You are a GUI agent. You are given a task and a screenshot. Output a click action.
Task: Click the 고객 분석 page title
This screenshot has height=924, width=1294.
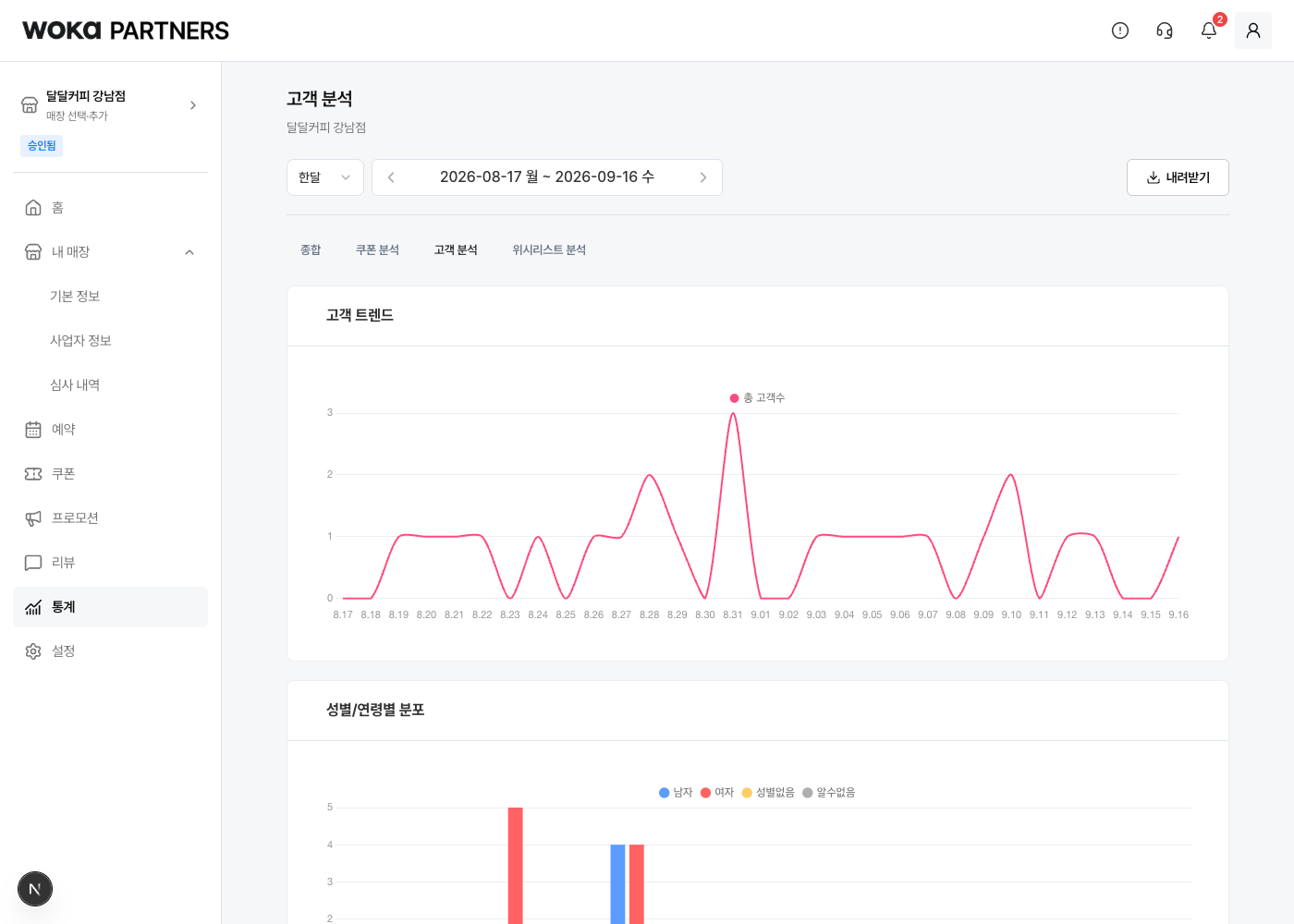(320, 99)
